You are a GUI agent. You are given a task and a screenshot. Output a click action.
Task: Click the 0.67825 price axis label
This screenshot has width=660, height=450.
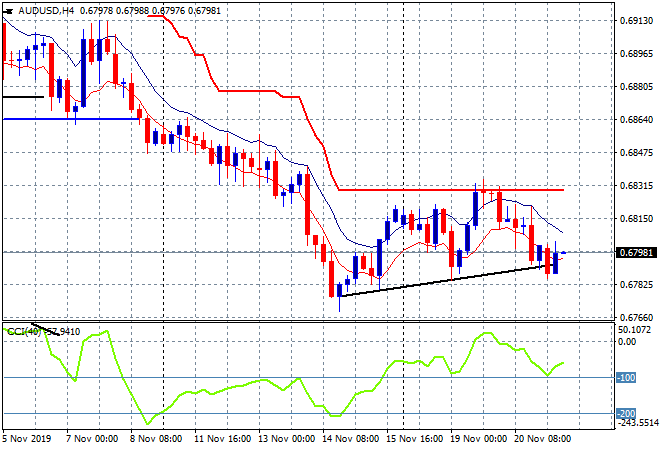(637, 285)
